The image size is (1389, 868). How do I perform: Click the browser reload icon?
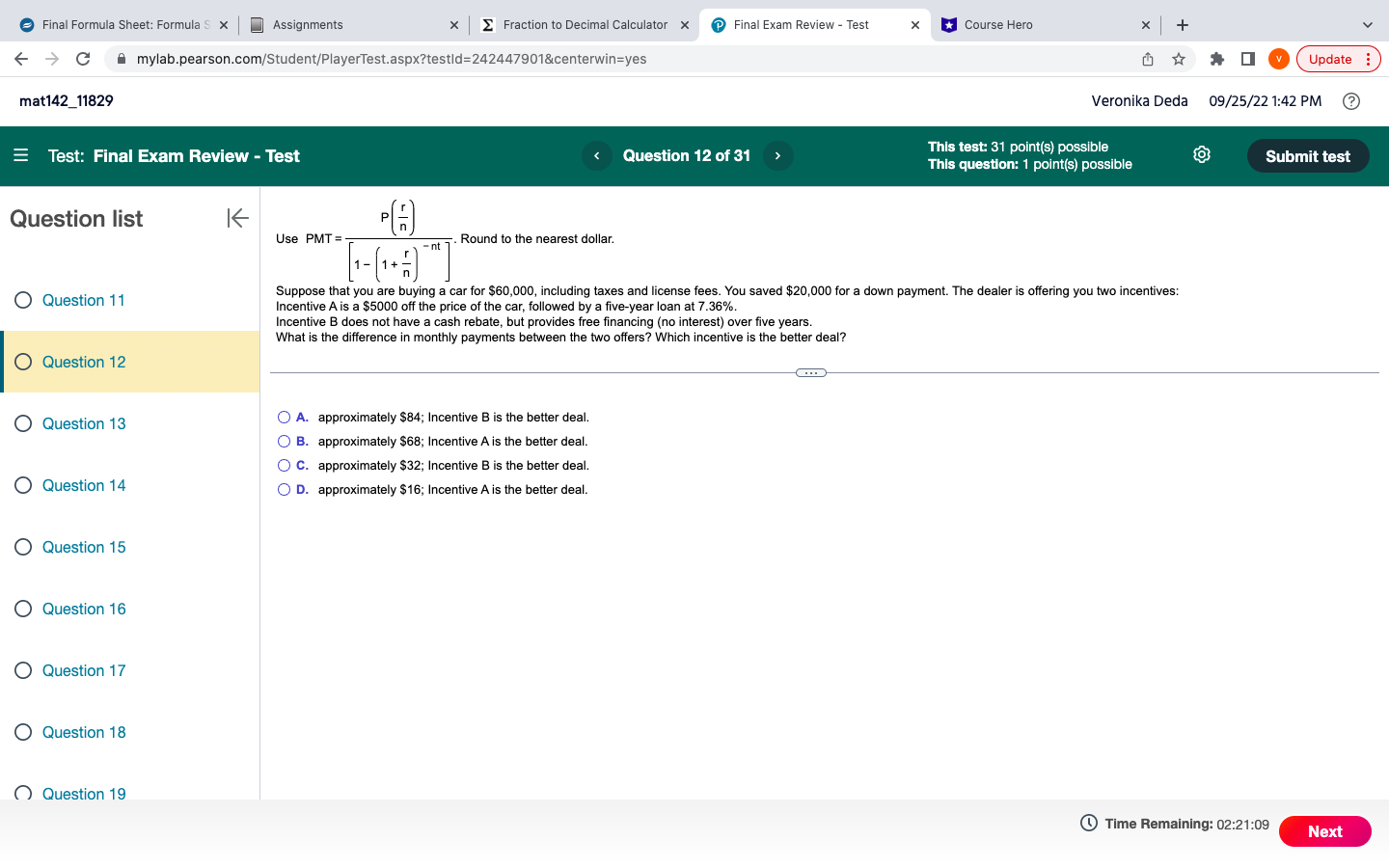[82, 59]
